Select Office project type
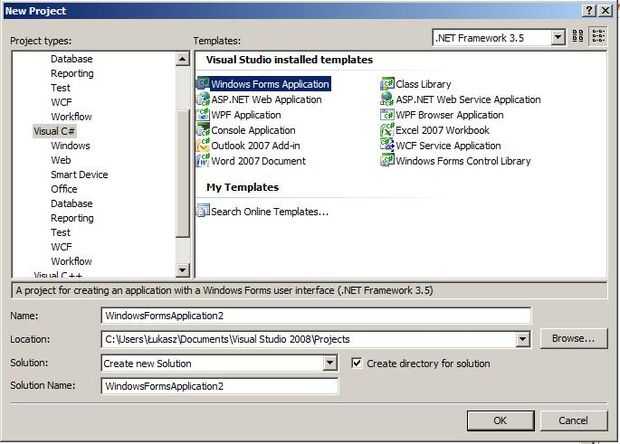 point(64,189)
